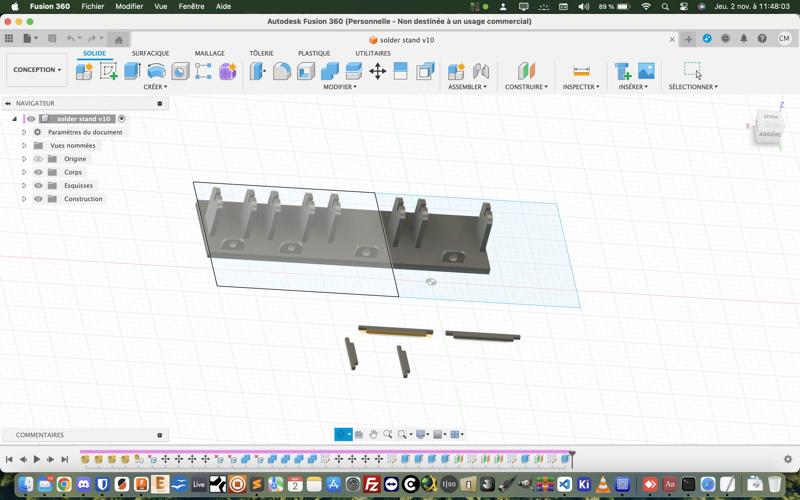The width and height of the screenshot is (800, 500).
Task: Click the ARRIÈRE face of view cube
Action: click(x=769, y=133)
